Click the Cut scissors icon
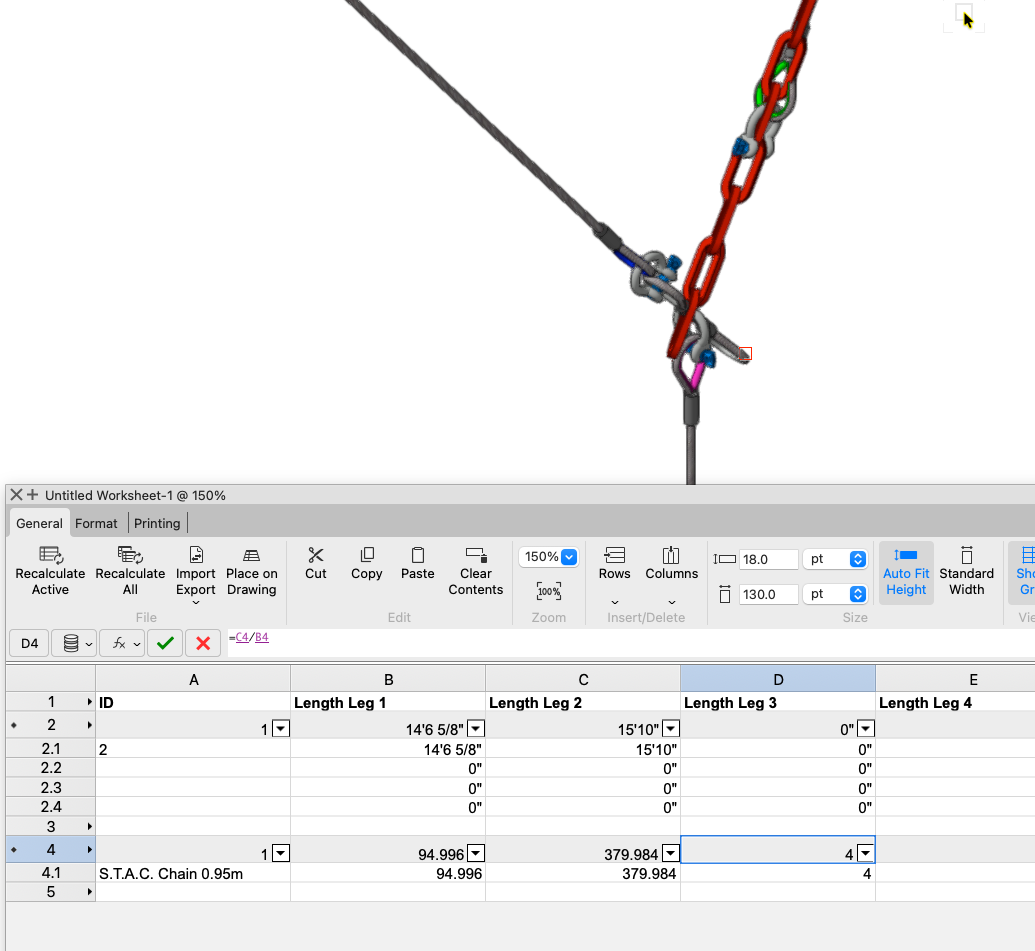 point(316,555)
